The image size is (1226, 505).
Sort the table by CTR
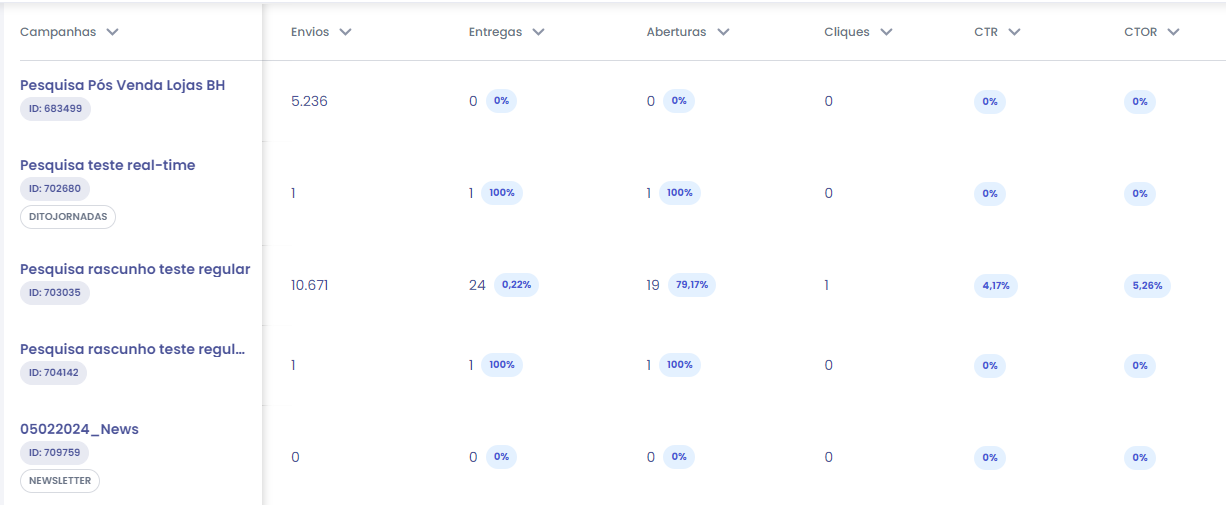pyautogui.click(x=1014, y=32)
